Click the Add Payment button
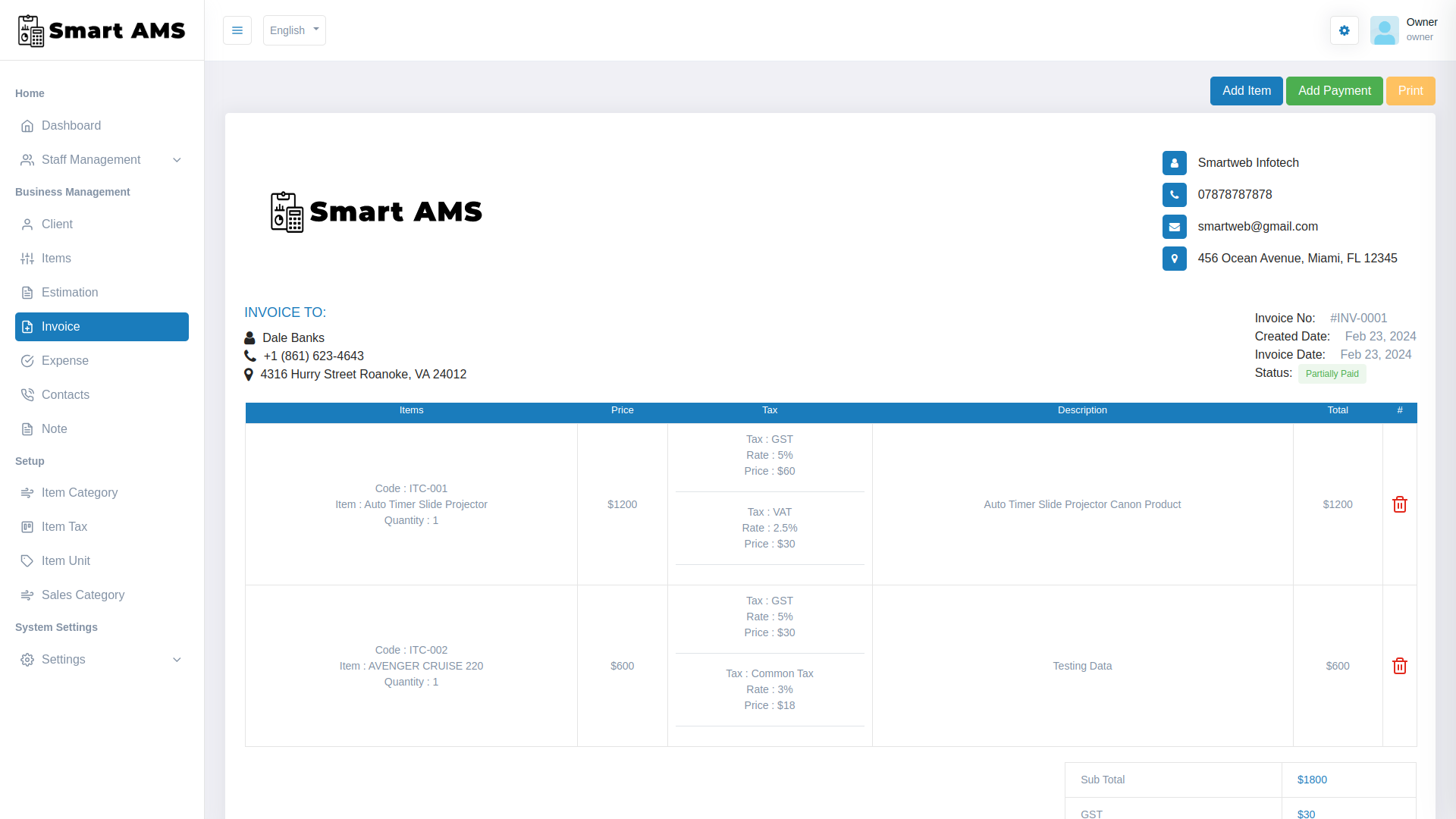1456x819 pixels. click(1334, 90)
